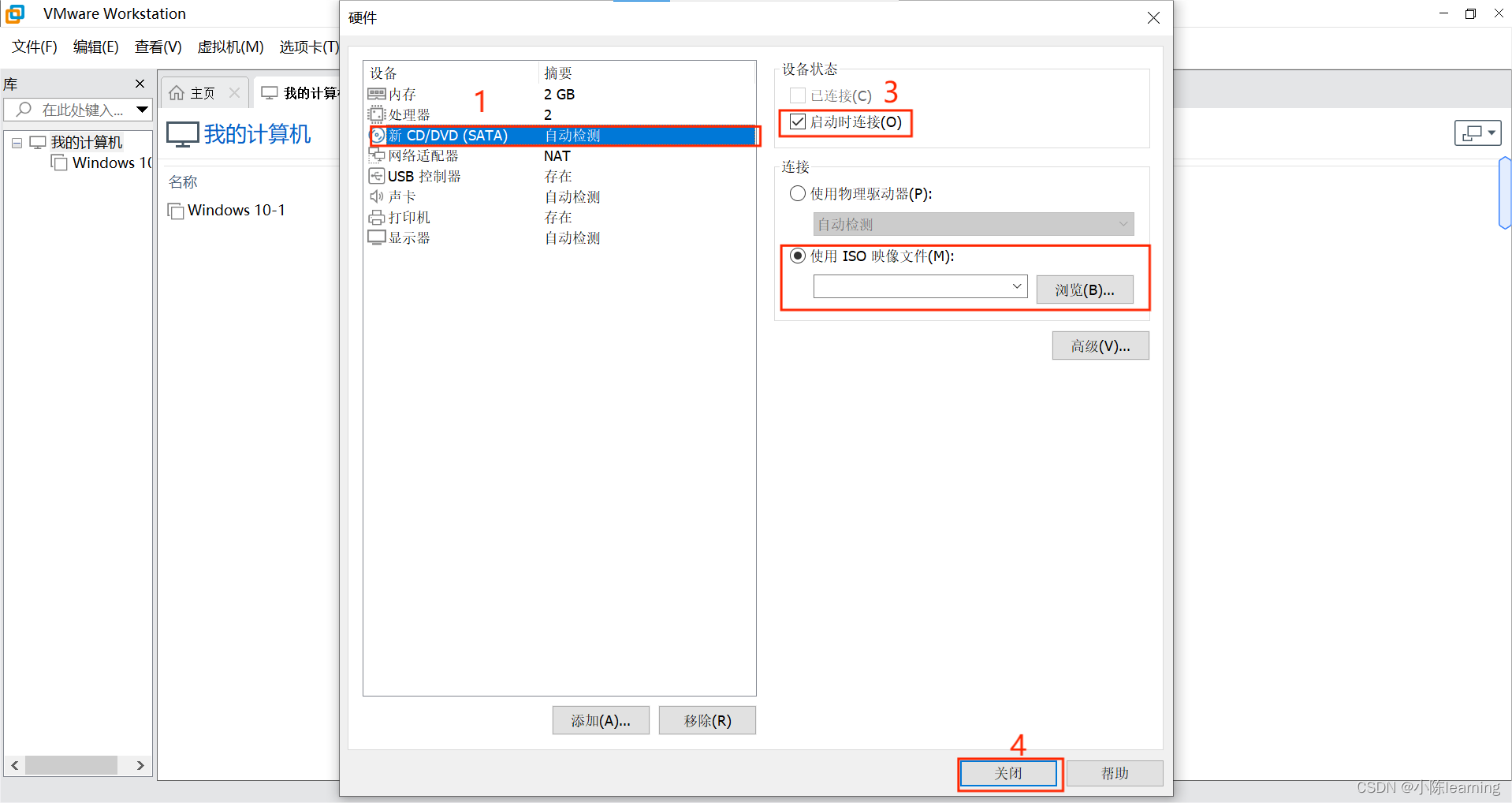
Task: Click the search magnifier icon in library
Action: pos(24,109)
